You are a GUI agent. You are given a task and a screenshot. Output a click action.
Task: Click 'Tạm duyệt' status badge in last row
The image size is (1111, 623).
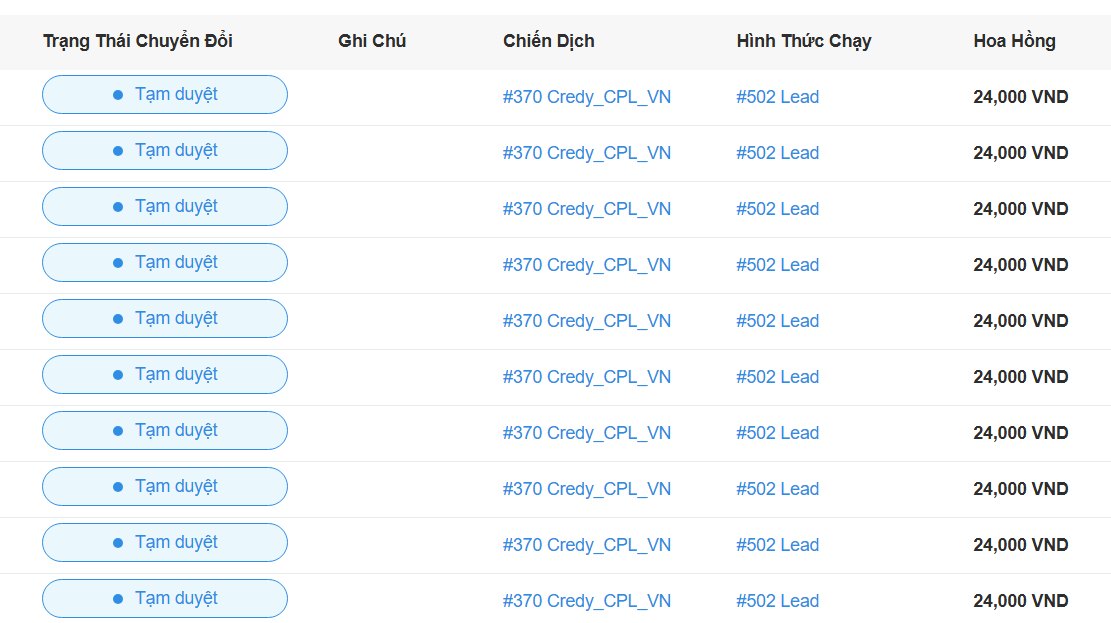point(165,599)
